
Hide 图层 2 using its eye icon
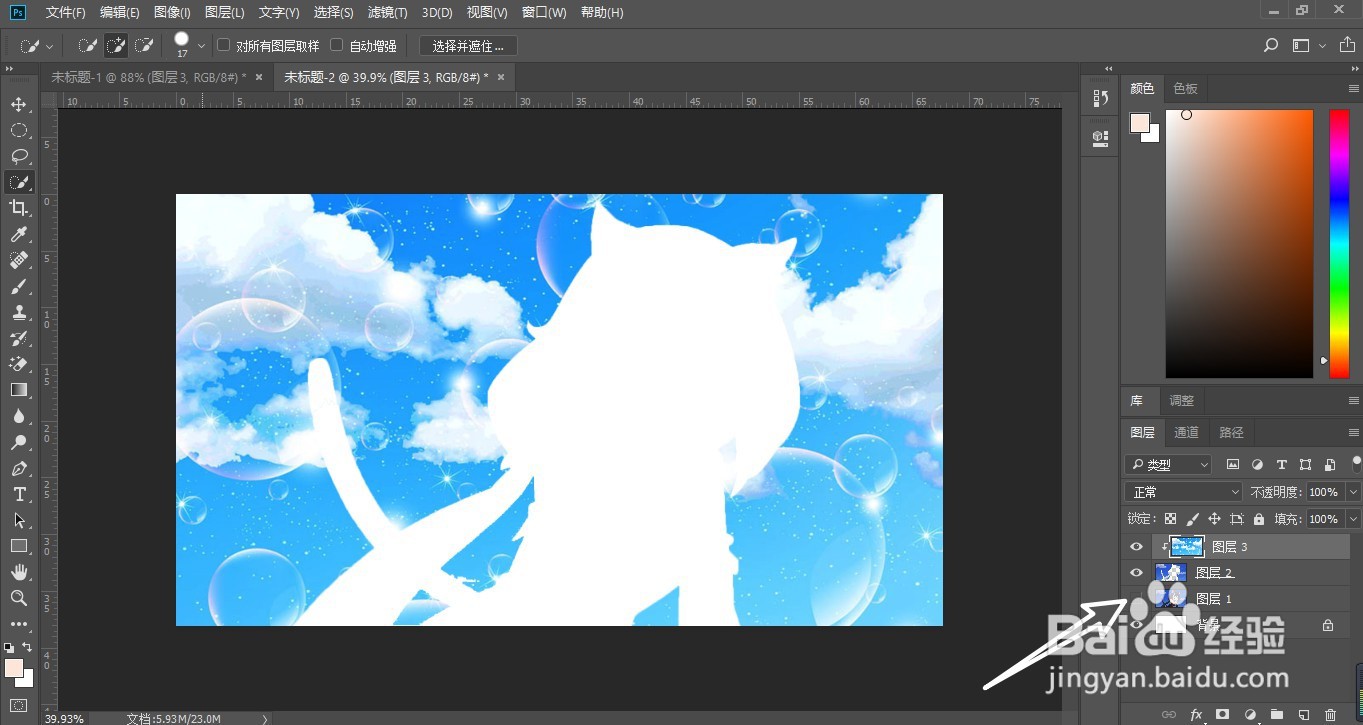[x=1136, y=573]
